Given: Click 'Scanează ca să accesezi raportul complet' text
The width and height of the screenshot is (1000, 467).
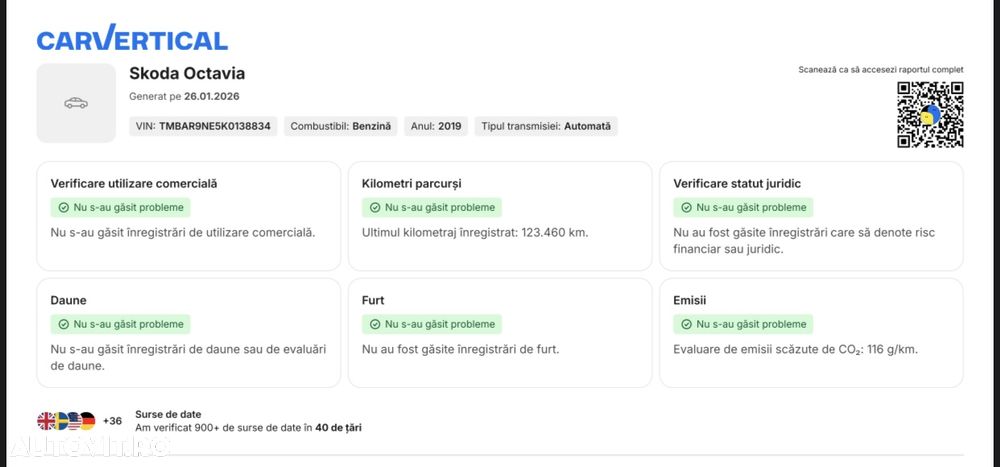Looking at the screenshot, I should [881, 70].
